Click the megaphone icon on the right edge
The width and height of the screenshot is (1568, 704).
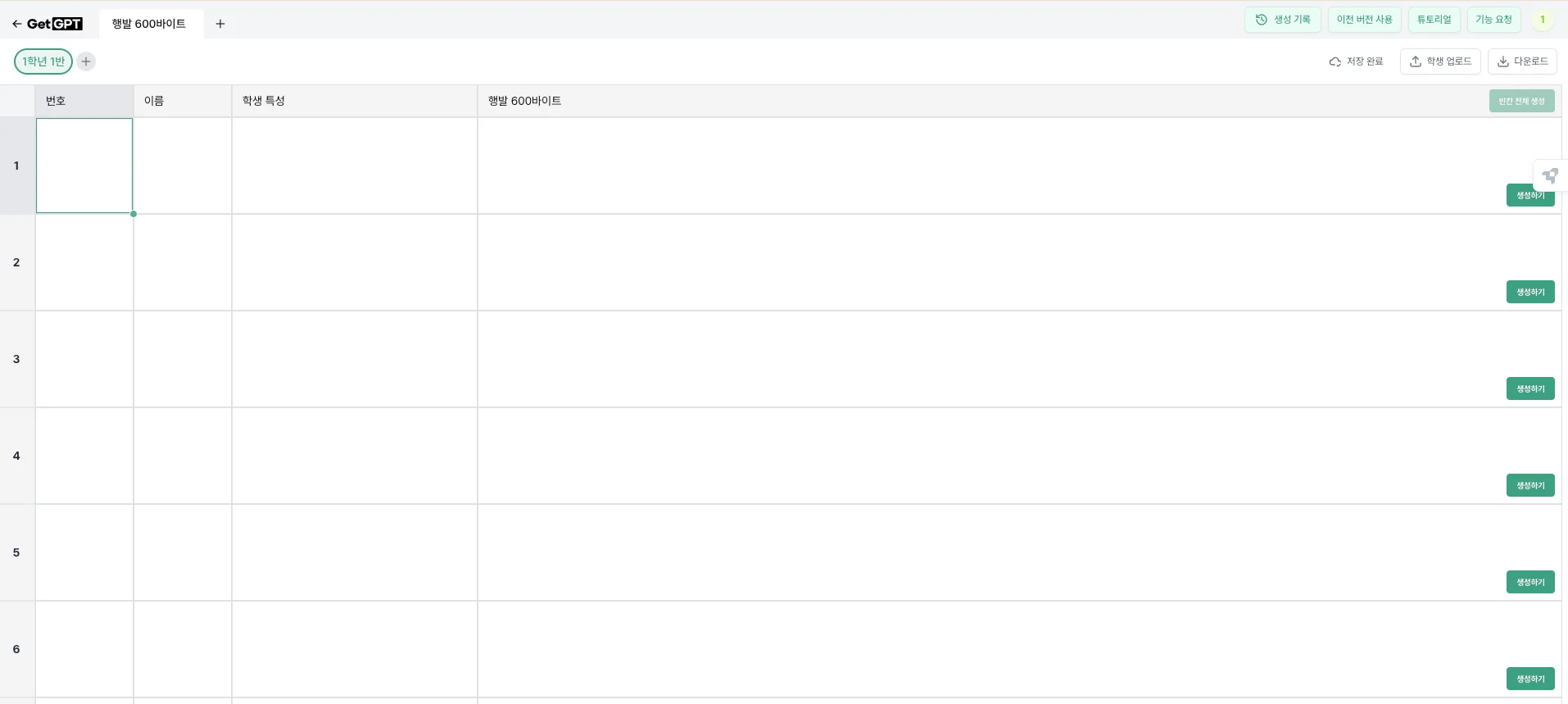[1549, 175]
